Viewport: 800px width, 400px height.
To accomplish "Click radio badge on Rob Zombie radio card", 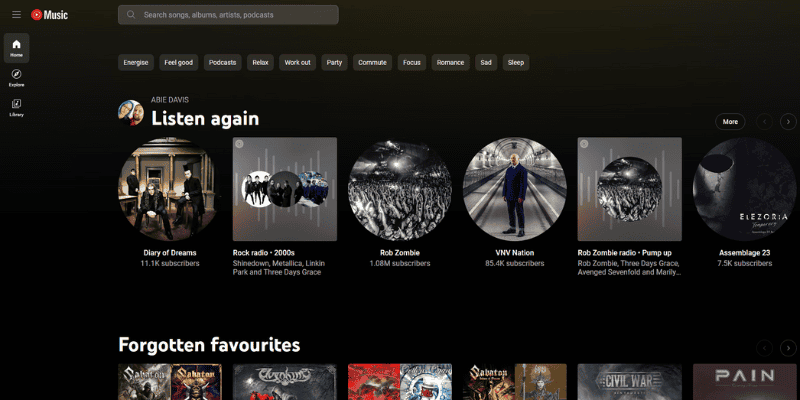I will point(584,144).
